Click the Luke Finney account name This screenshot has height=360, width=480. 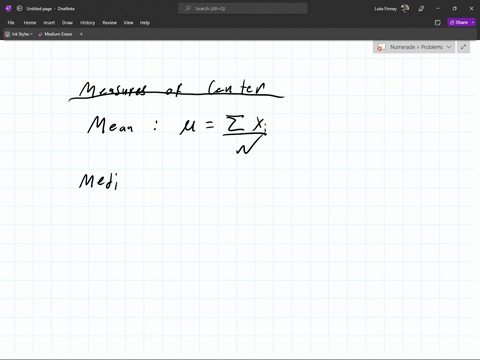(386, 9)
